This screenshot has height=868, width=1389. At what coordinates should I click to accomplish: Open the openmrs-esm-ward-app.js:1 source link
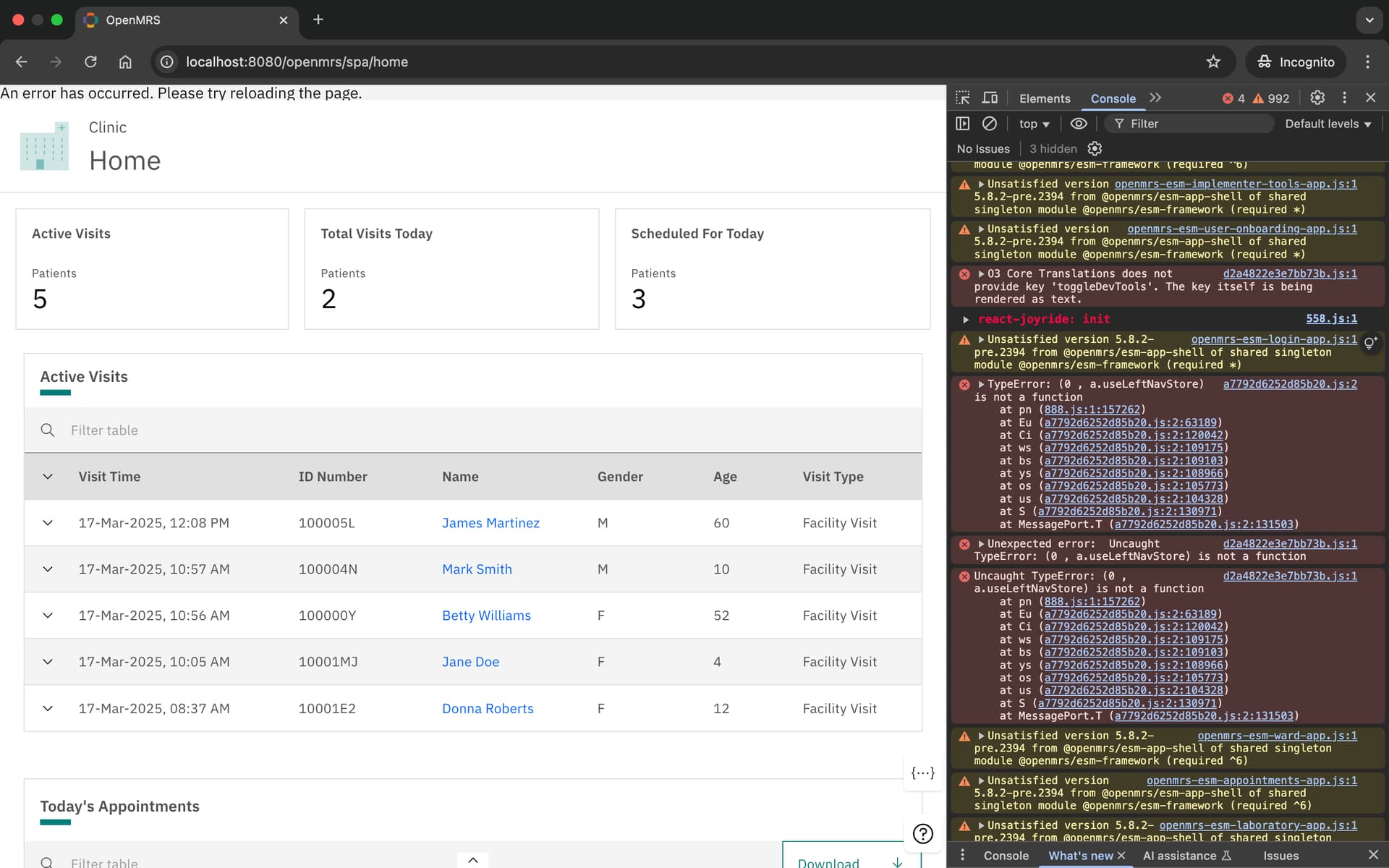pos(1277,736)
